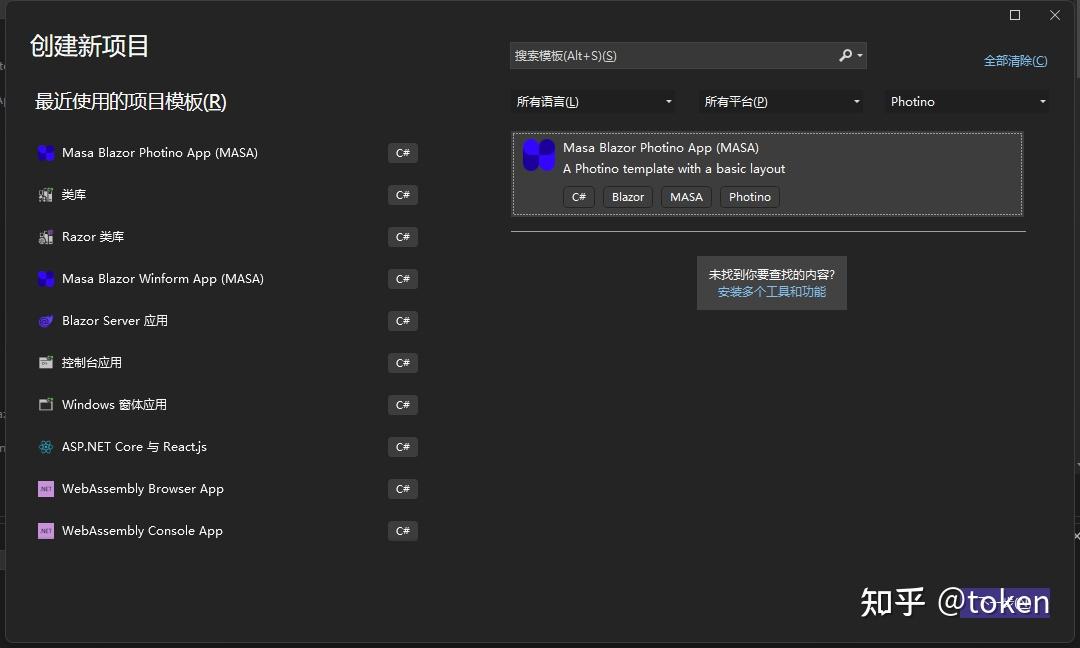Viewport: 1080px width, 648px height.
Task: Click the .NET icon of WebAssembly Console App
Action: point(46,530)
